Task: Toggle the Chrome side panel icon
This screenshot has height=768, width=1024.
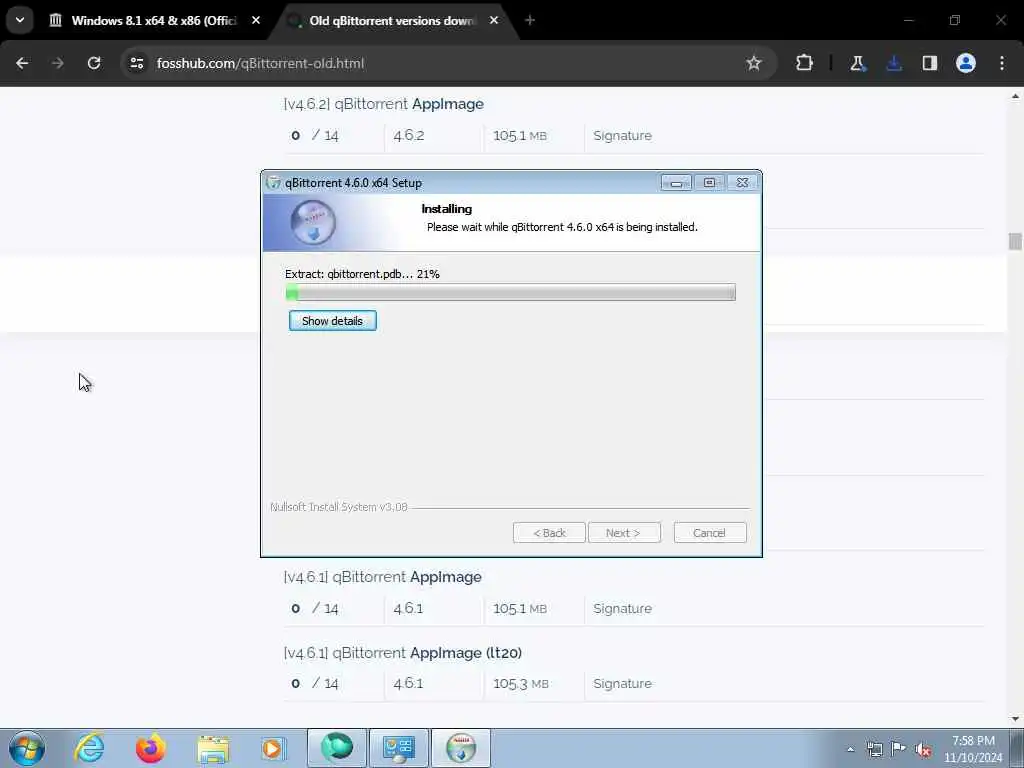Action: pyautogui.click(x=930, y=63)
